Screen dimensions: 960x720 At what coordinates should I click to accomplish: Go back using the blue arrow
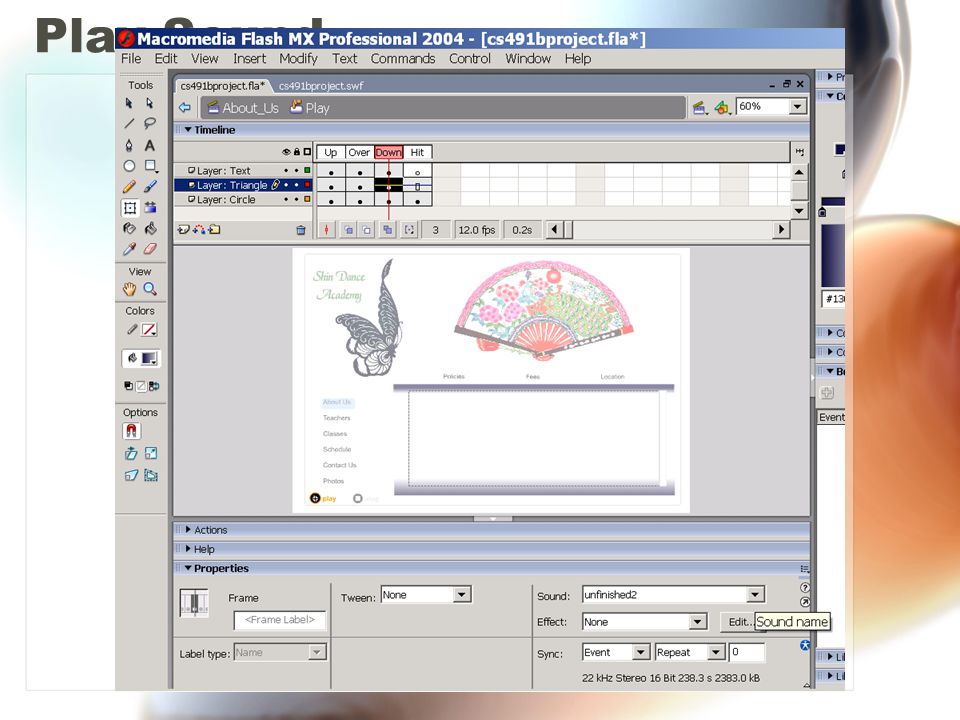pyautogui.click(x=185, y=108)
